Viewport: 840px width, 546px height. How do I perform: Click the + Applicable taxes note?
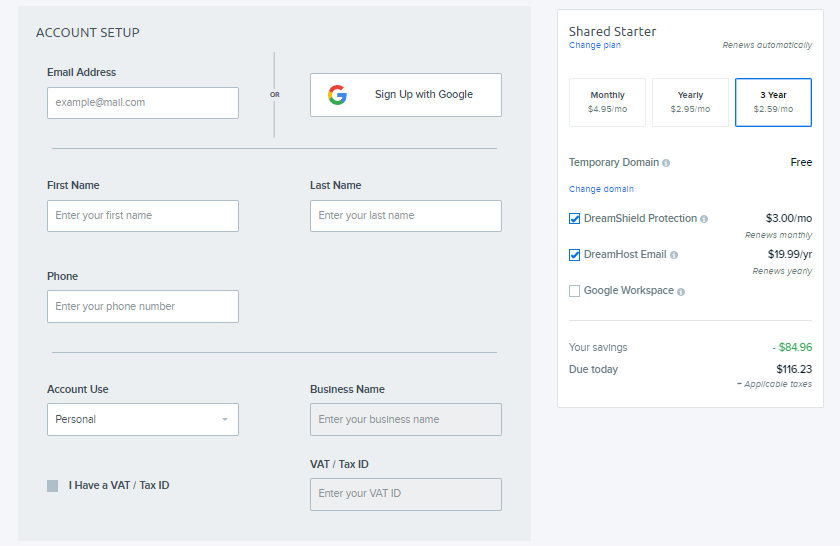(774, 384)
